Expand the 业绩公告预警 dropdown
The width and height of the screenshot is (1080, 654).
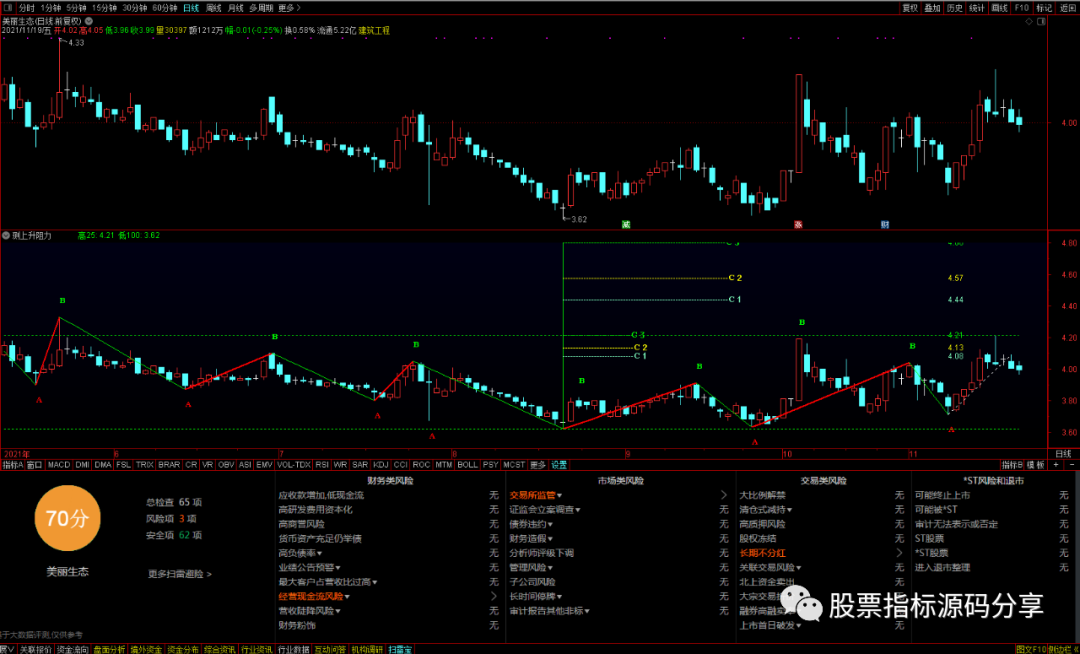[x=309, y=567]
